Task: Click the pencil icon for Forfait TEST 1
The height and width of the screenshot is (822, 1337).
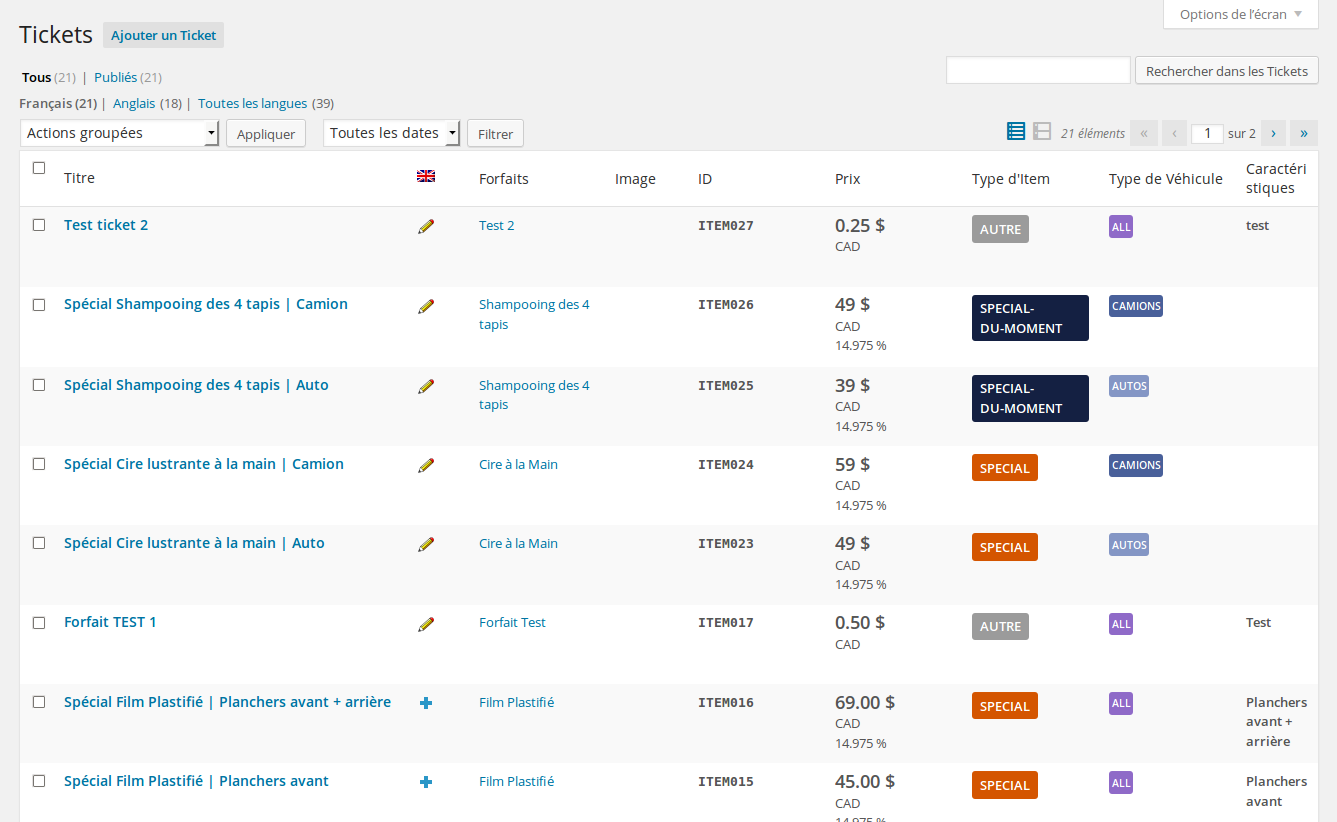Action: (426, 624)
